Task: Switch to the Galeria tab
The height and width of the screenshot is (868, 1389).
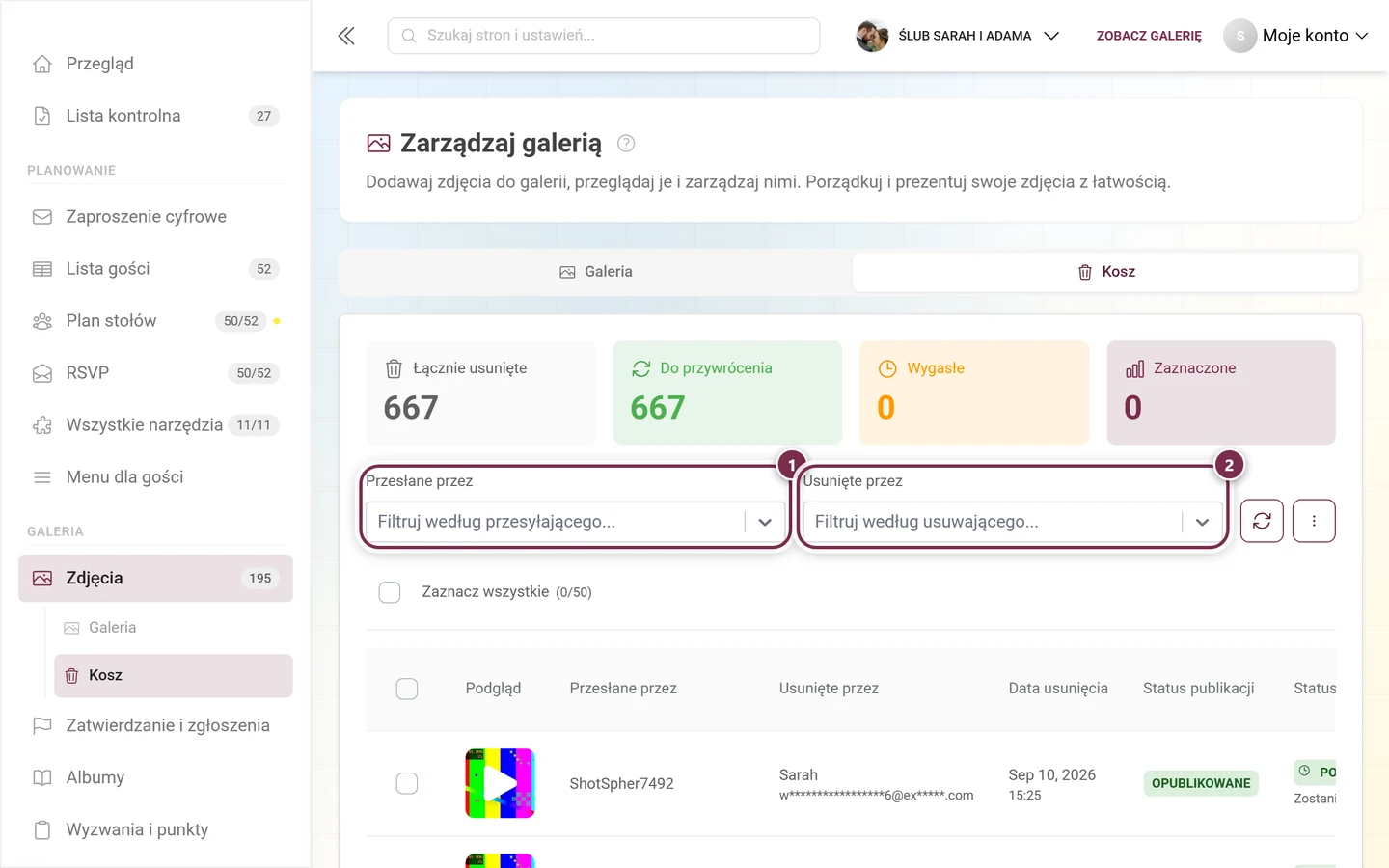Action: pyautogui.click(x=596, y=272)
